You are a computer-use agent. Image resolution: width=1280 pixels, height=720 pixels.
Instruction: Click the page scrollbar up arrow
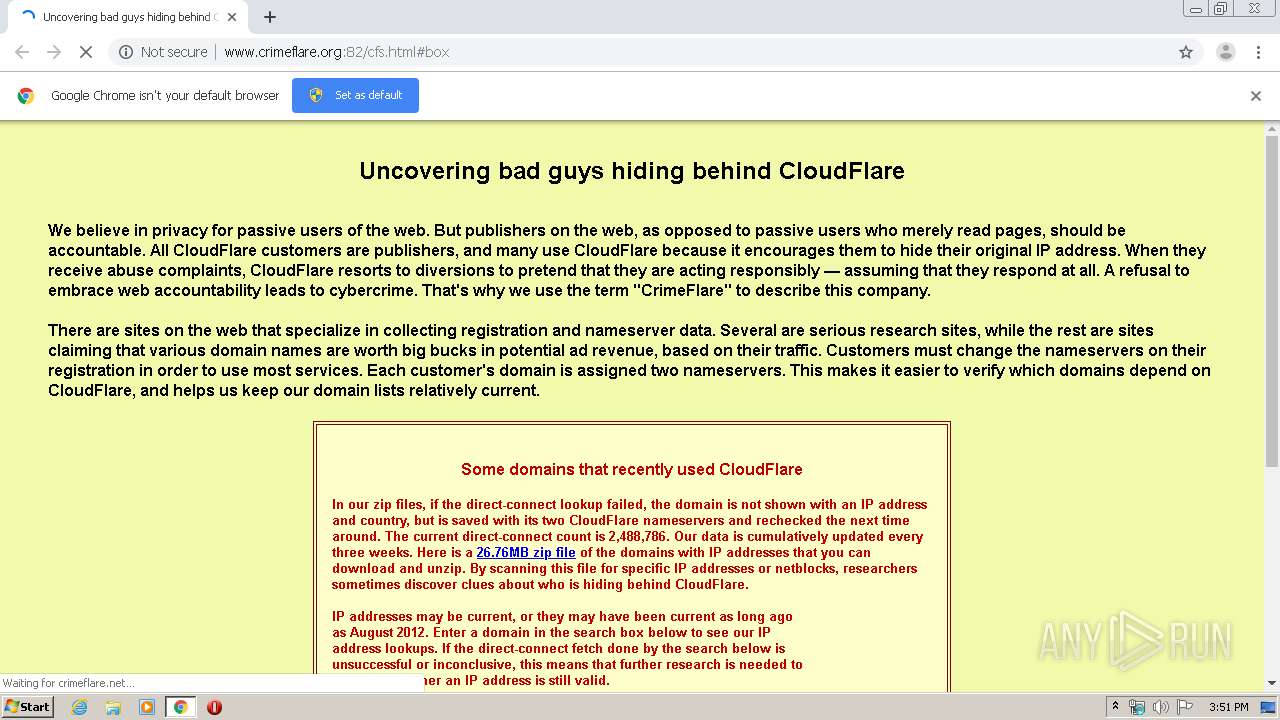pos(1272,129)
